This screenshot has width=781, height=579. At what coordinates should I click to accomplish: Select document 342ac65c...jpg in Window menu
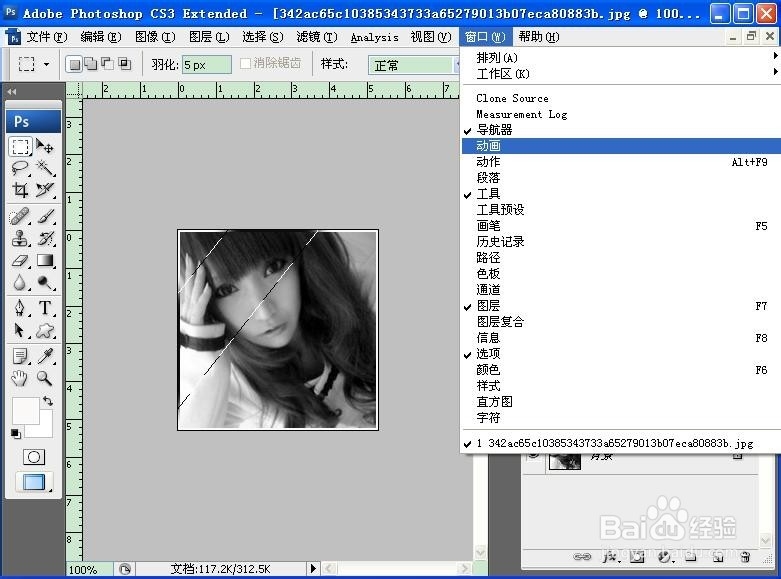click(621, 443)
